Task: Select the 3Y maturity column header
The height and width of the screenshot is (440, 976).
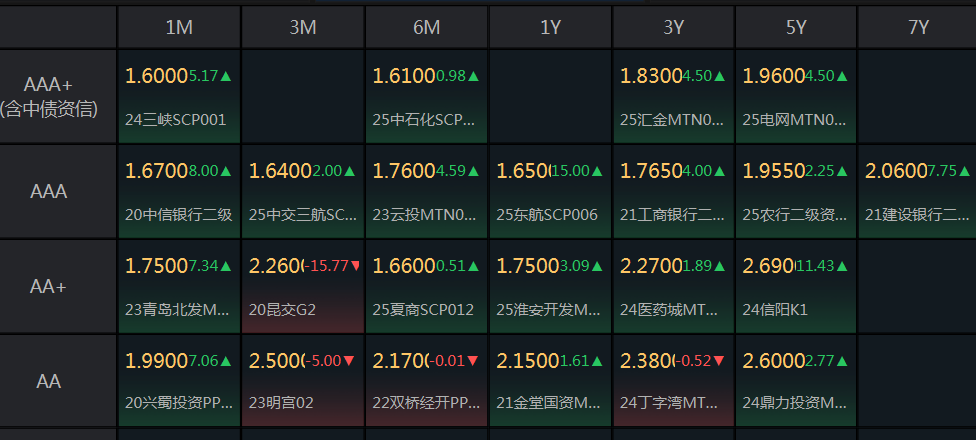Action: pyautogui.click(x=673, y=27)
